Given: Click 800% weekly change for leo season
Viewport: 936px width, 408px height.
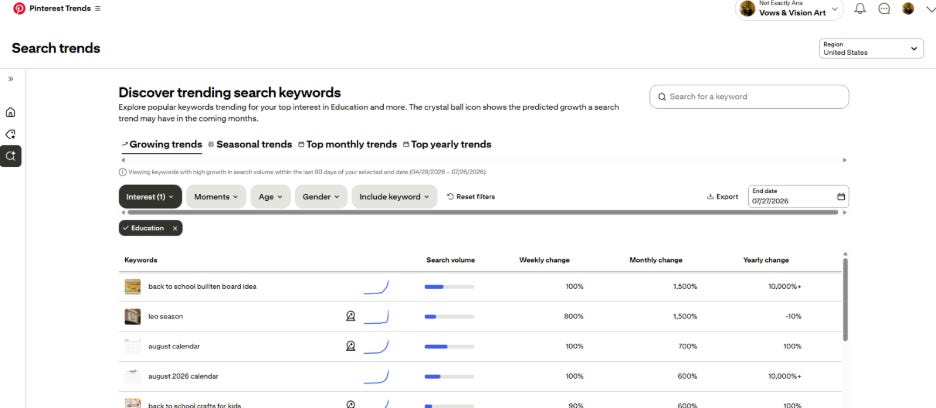Looking at the screenshot, I should (574, 317).
